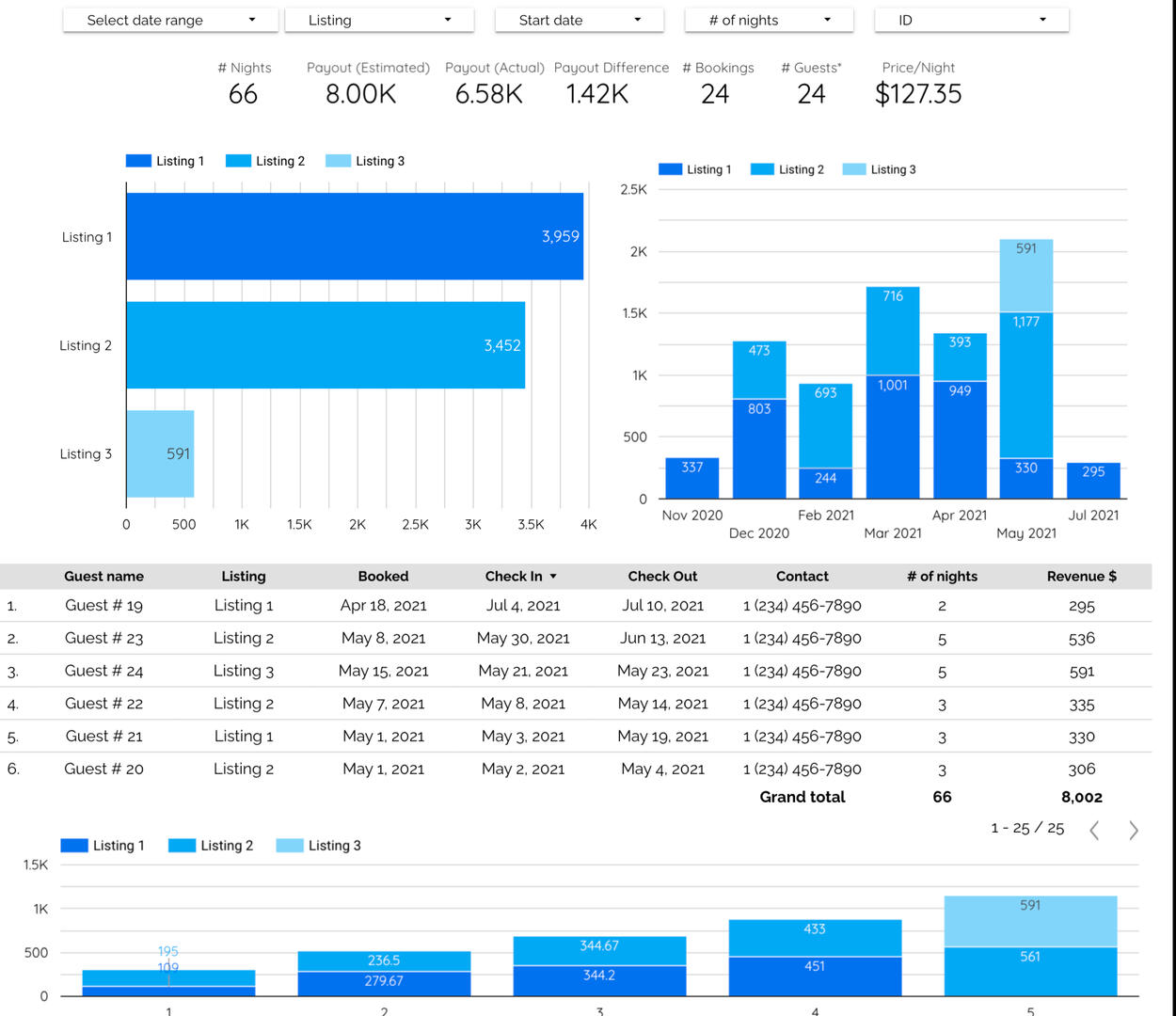1176x1016 pixels.
Task: Sort table by Guest name column
Action: pos(103,577)
